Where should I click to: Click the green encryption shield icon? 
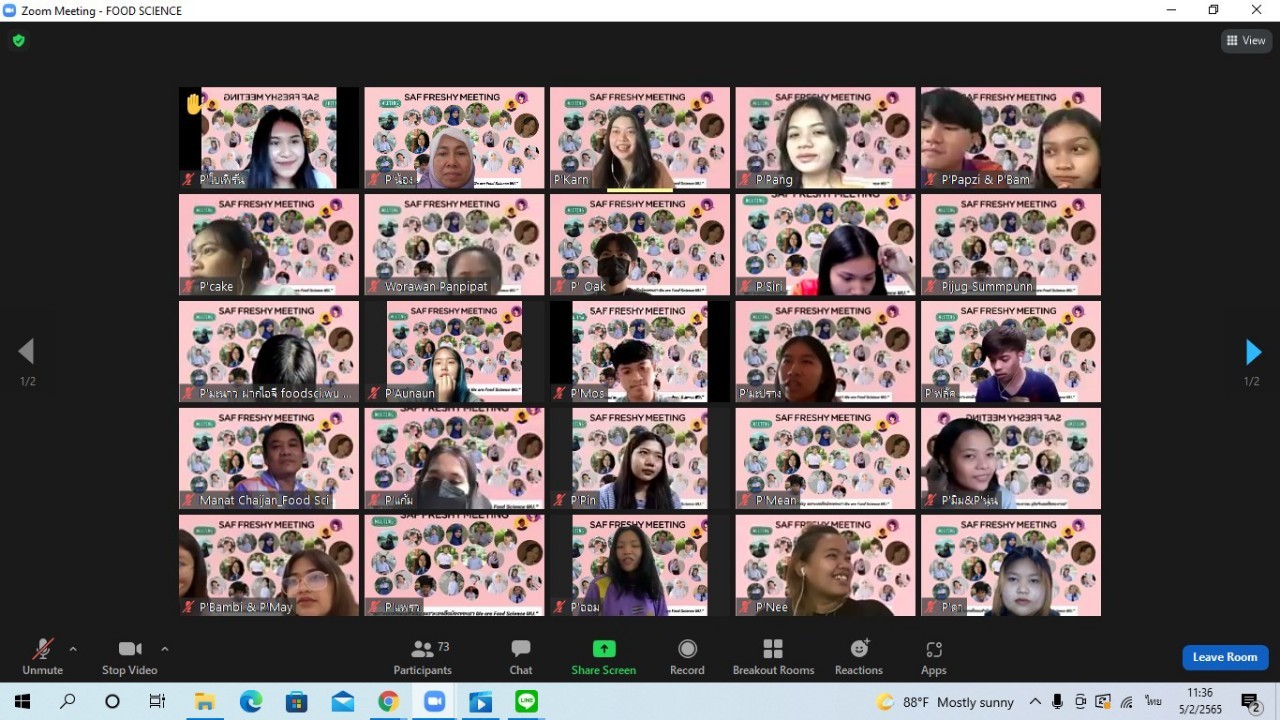click(18, 41)
